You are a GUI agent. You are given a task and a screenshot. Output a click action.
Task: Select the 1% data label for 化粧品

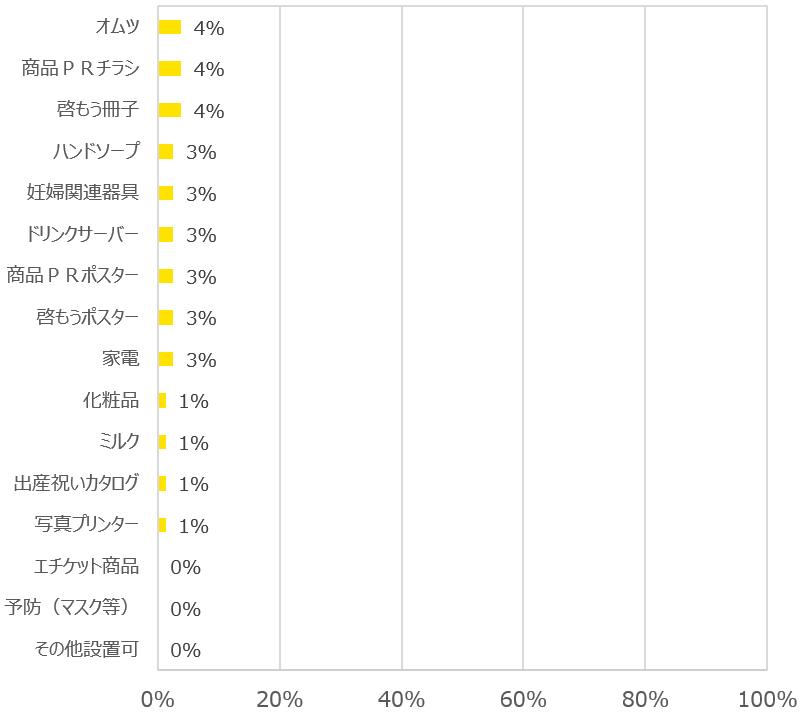click(x=193, y=401)
